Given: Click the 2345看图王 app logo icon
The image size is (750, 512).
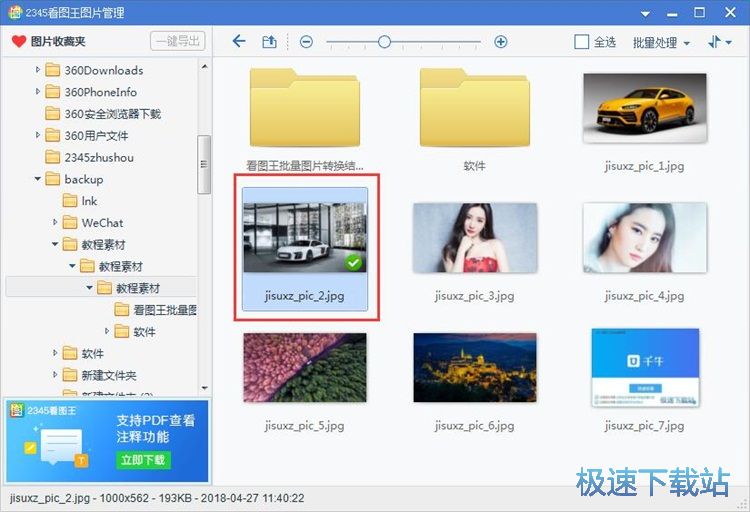Looking at the screenshot, I should (x=15, y=12).
